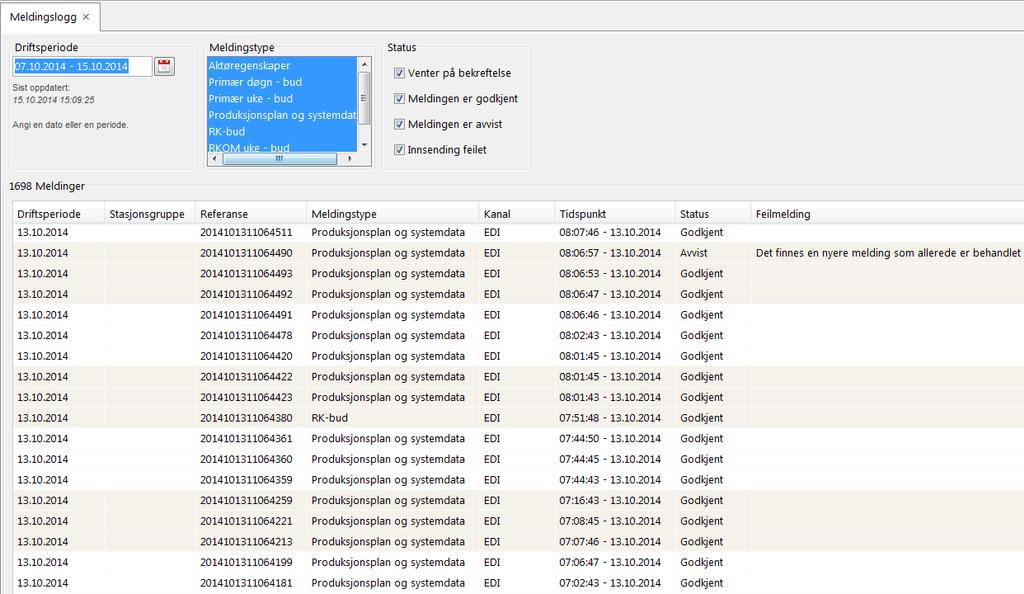Screen dimensions: 1024x594
Task: Click the '1698 Meldinger' count label
Action: click(x=47, y=186)
